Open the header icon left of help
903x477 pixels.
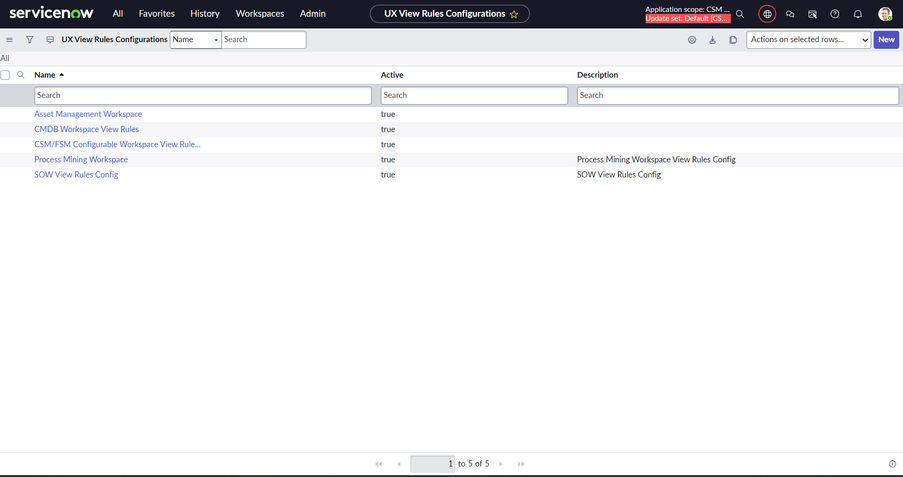pos(813,14)
